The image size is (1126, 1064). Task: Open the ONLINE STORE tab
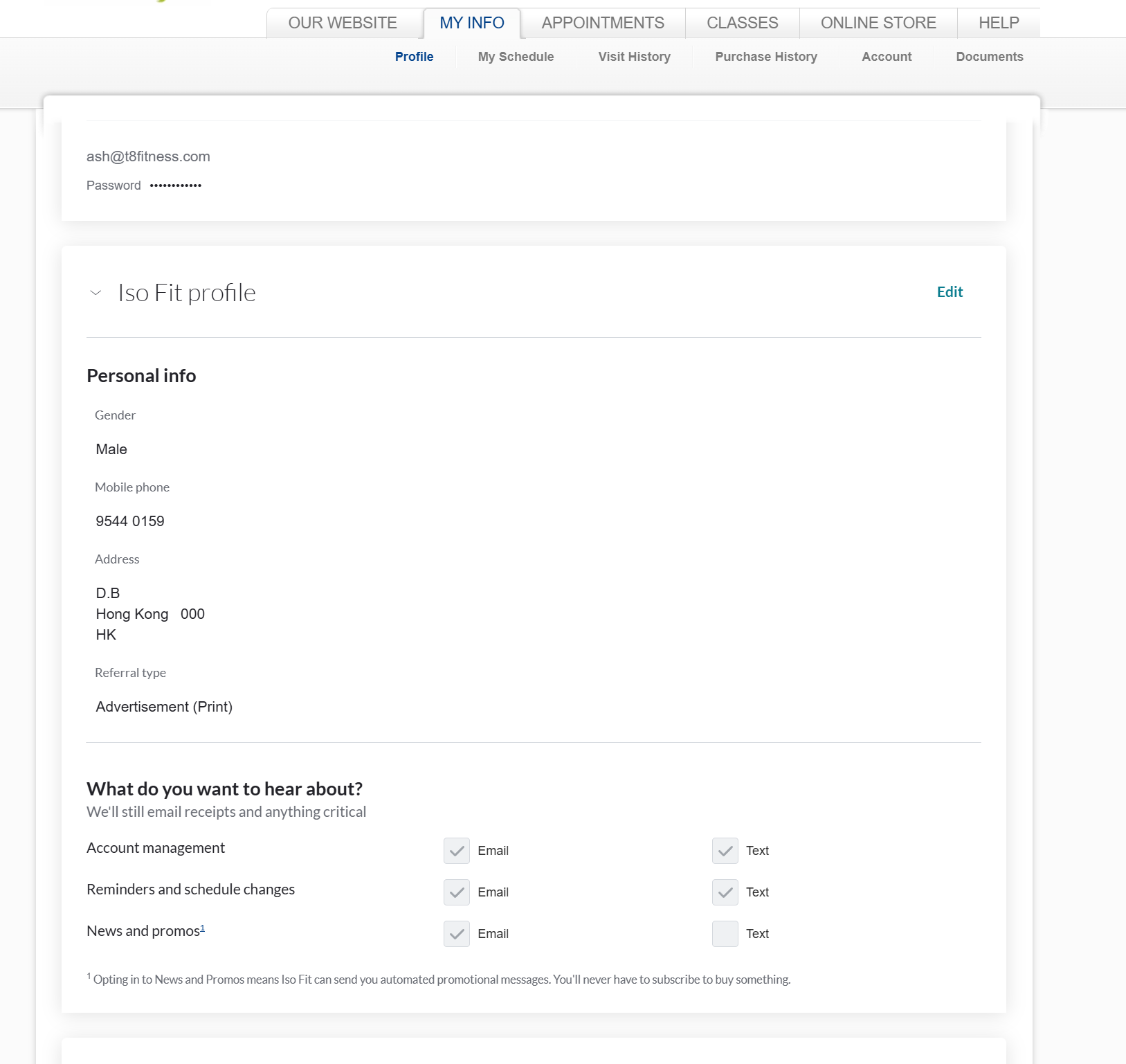tap(878, 23)
